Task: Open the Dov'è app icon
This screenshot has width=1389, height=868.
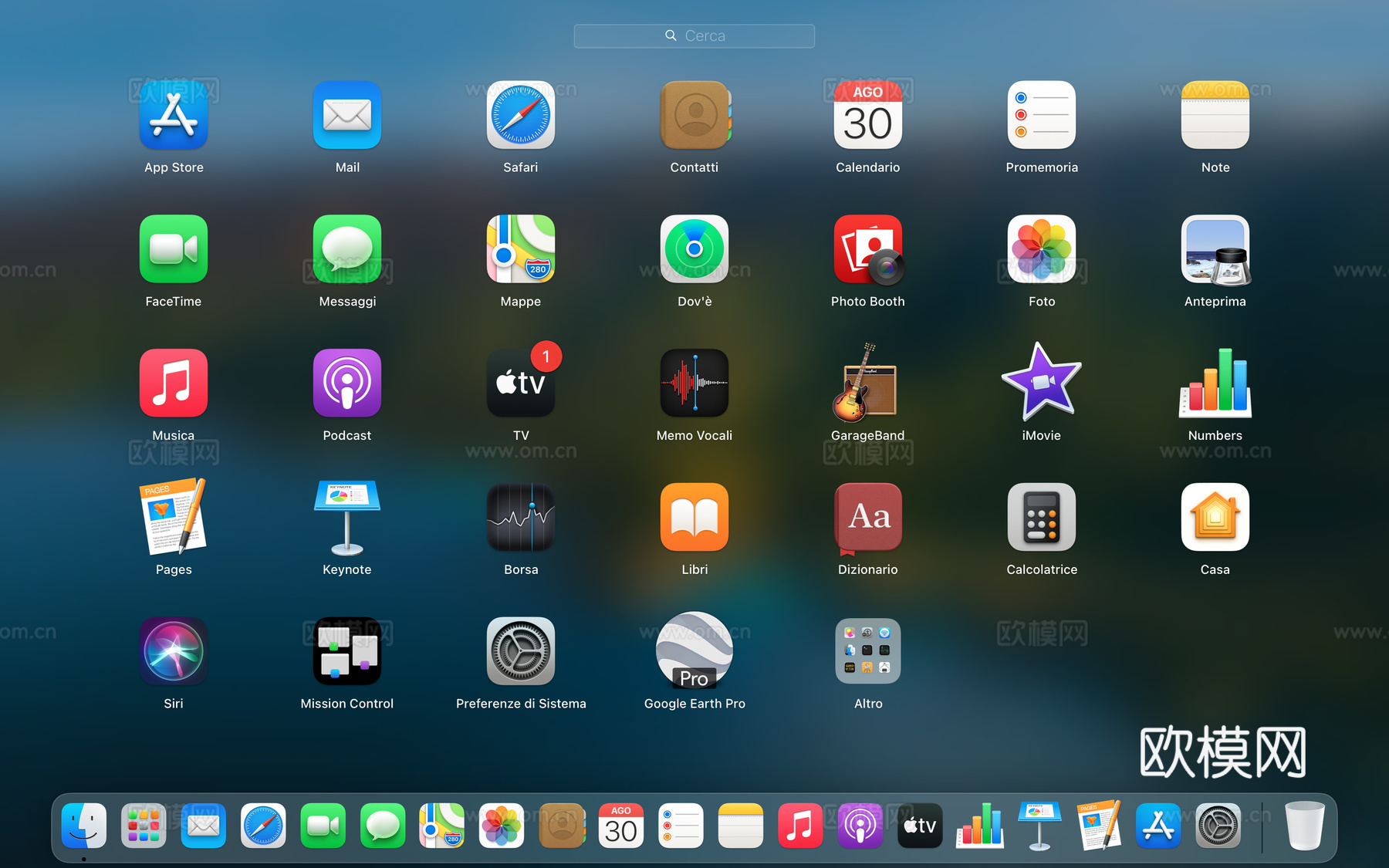Action: click(x=694, y=249)
